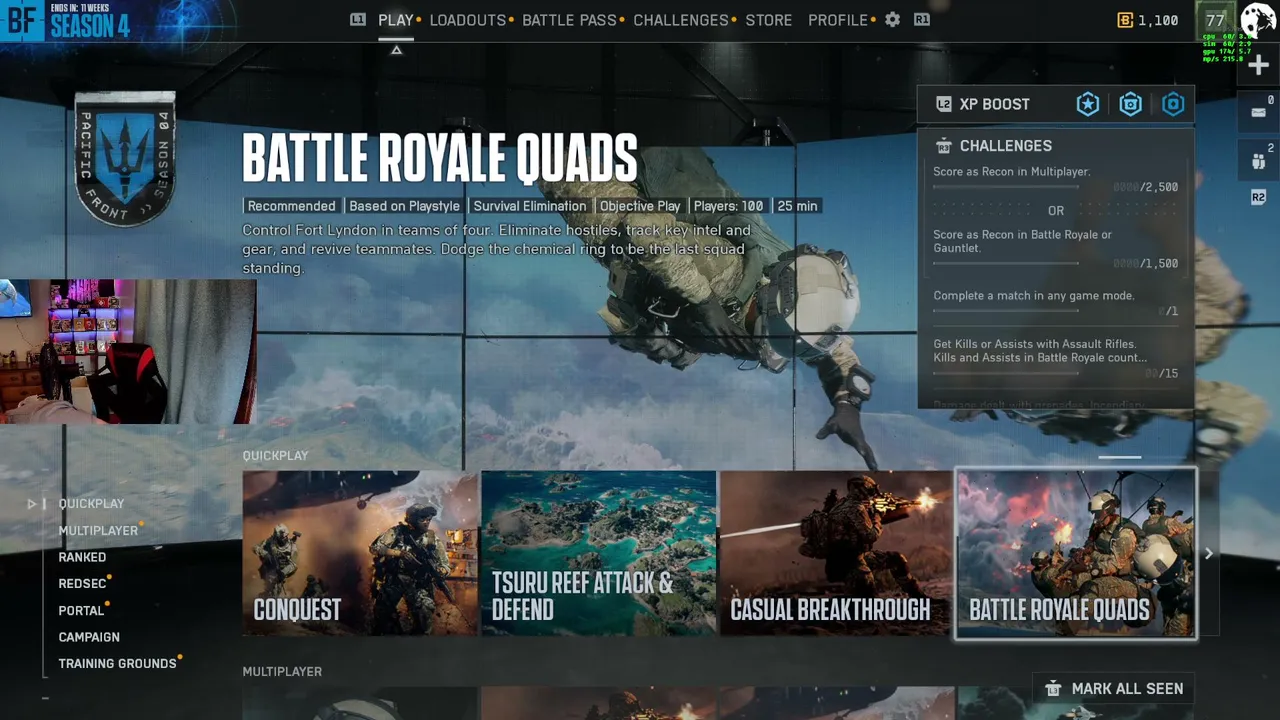The image size is (1280, 720).
Task: Click the Assault Rifles kills challenge text
Action: click(1040, 351)
